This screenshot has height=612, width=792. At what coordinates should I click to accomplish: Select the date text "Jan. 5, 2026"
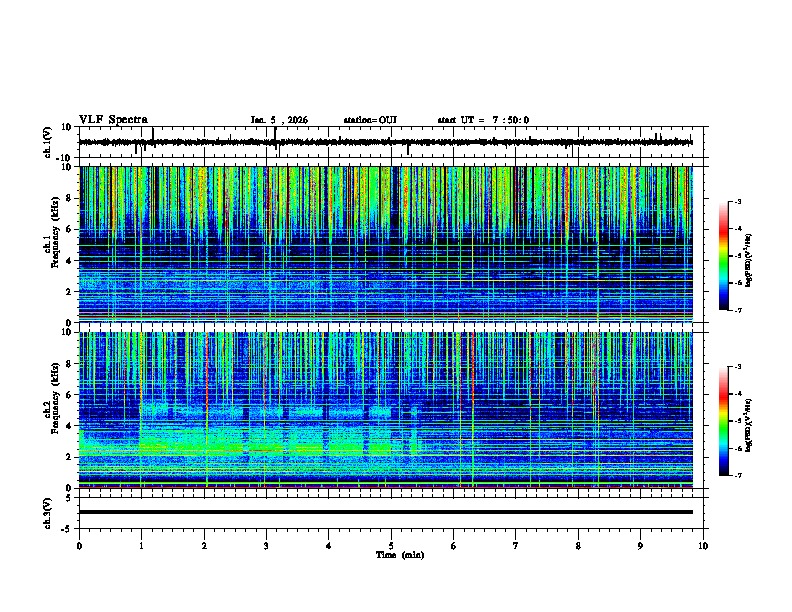pos(279,120)
